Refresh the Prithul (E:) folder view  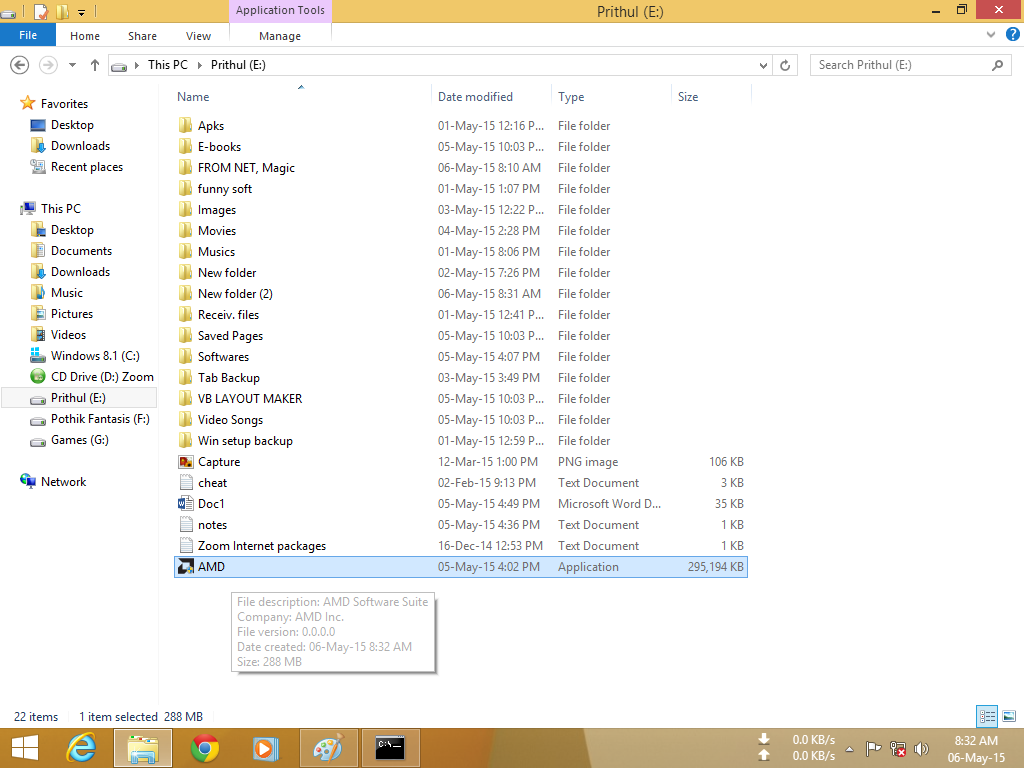(785, 65)
